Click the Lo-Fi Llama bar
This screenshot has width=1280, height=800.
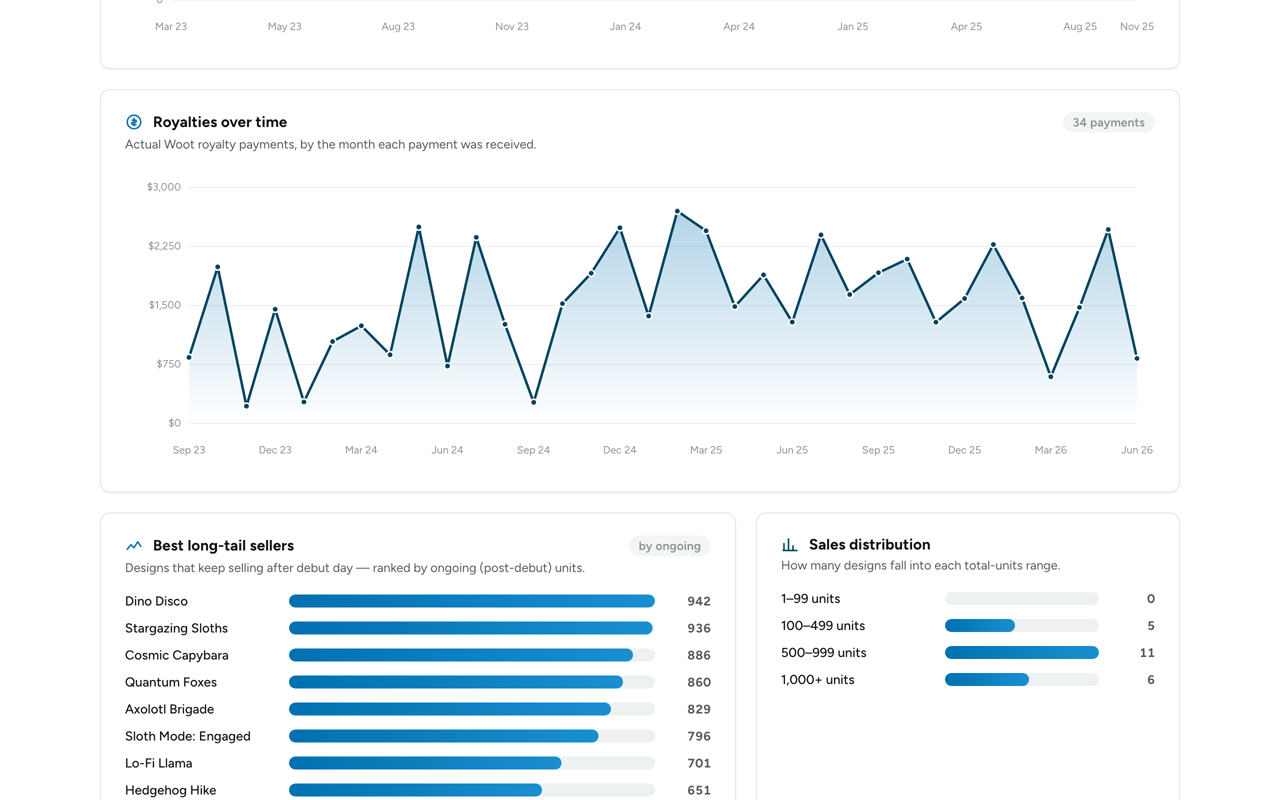(x=472, y=763)
